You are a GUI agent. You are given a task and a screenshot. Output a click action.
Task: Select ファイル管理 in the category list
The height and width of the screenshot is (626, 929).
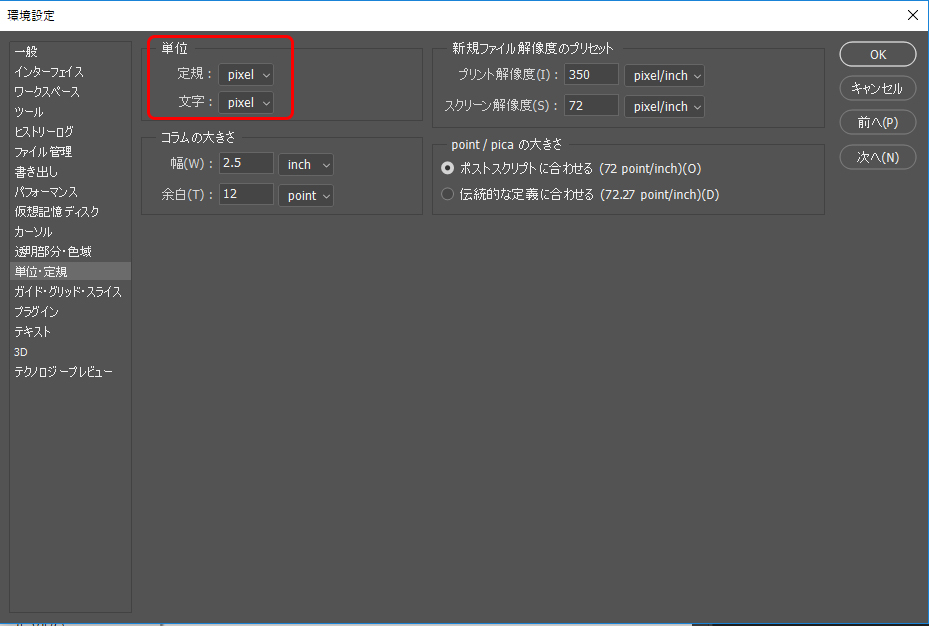point(70,152)
